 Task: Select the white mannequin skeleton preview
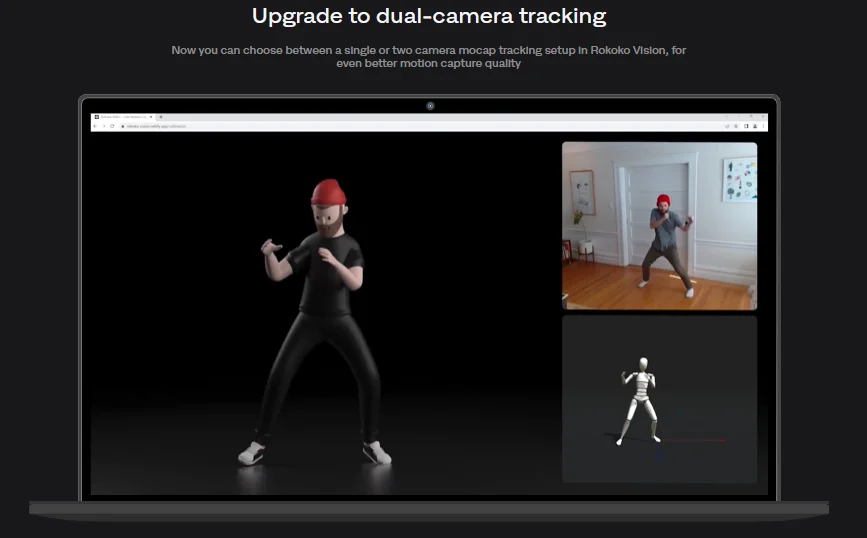[x=660, y=399]
